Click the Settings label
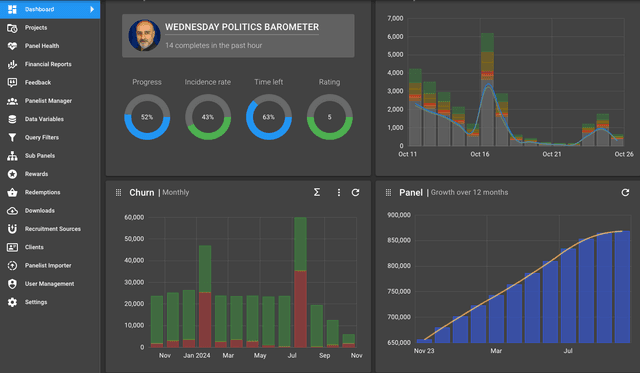Image resolution: width=640 pixels, height=373 pixels. [x=36, y=302]
